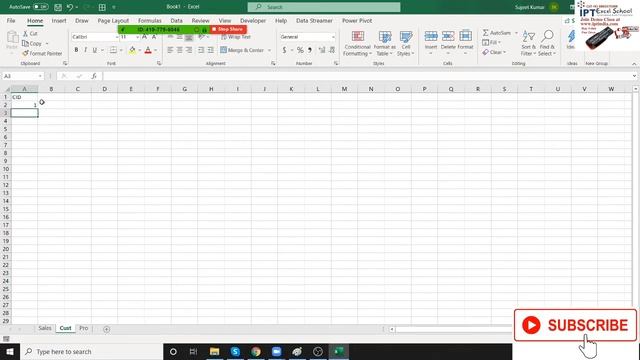The height and width of the screenshot is (360, 640).
Task: Apply the Fill Color bucket
Action: click(132, 50)
